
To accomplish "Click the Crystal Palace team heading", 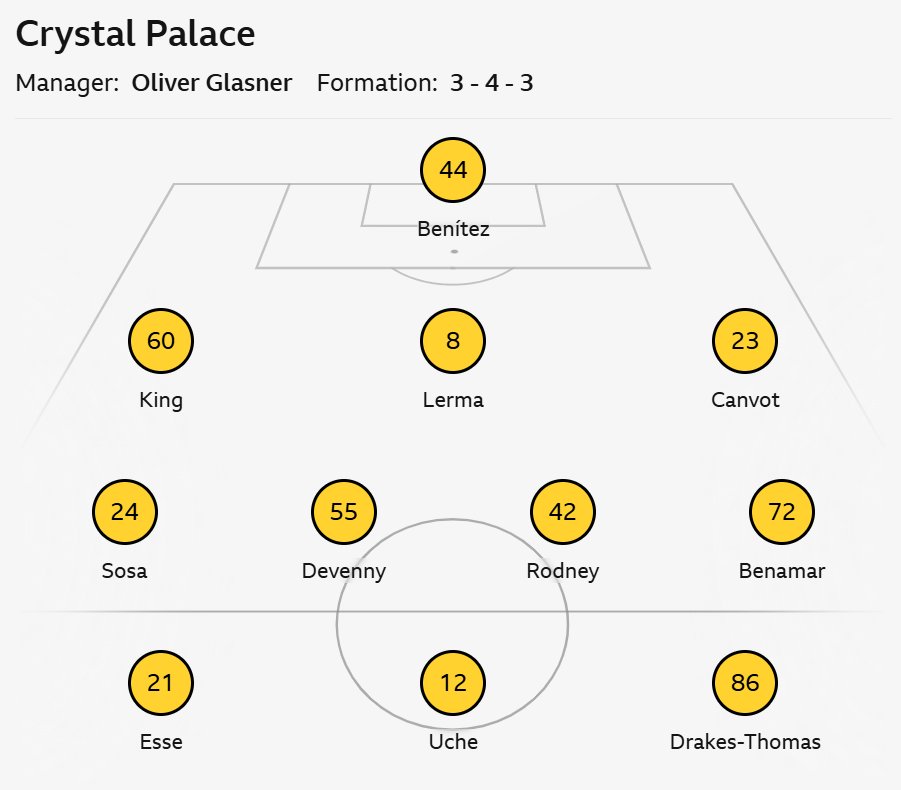I will [136, 34].
